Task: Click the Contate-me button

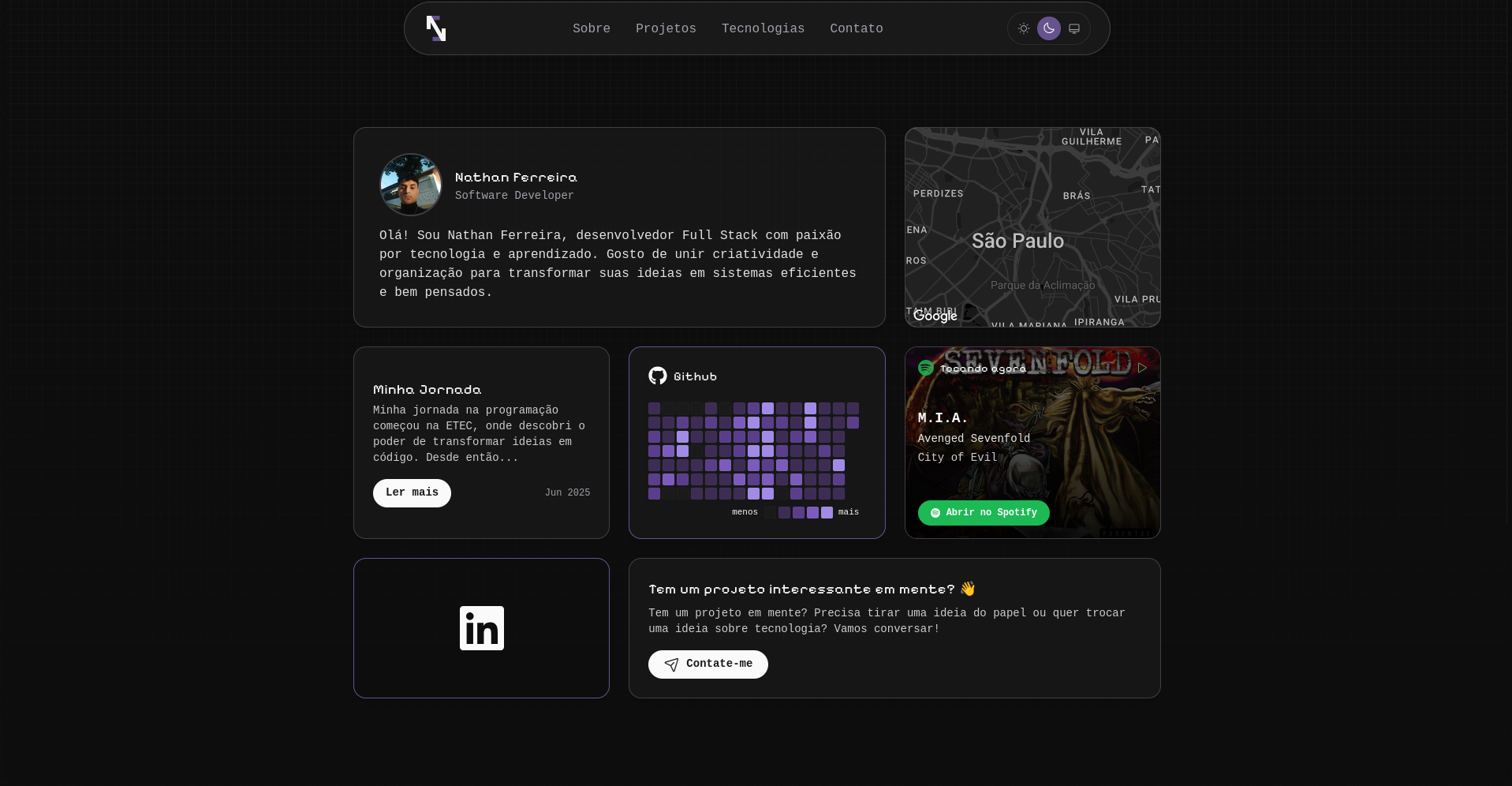Action: click(707, 664)
